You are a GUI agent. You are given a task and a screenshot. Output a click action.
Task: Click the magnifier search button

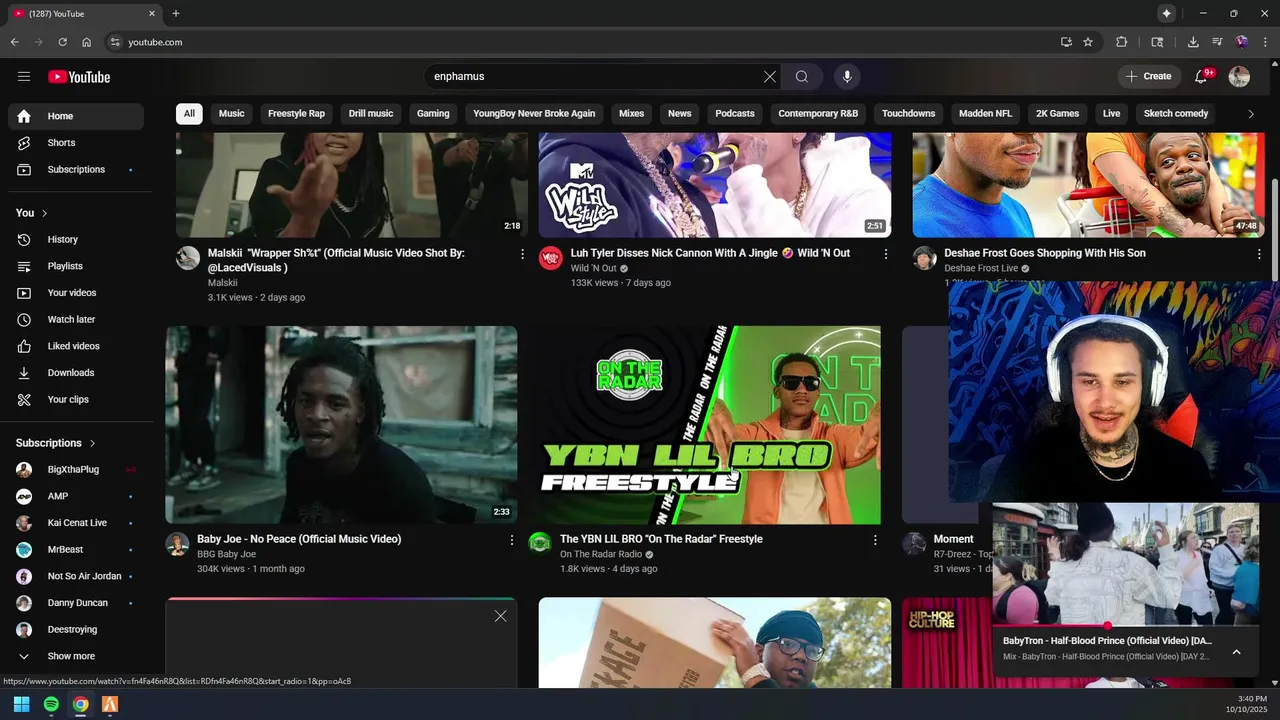pyautogui.click(x=802, y=77)
